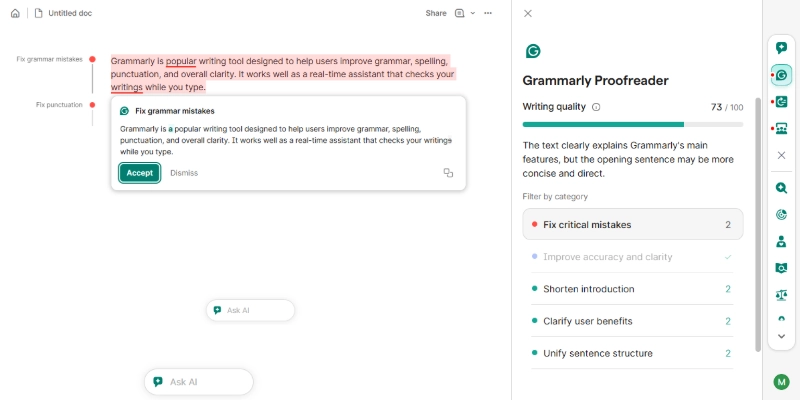The image size is (800, 400).
Task: Go to the home page icon
Action: [15, 13]
